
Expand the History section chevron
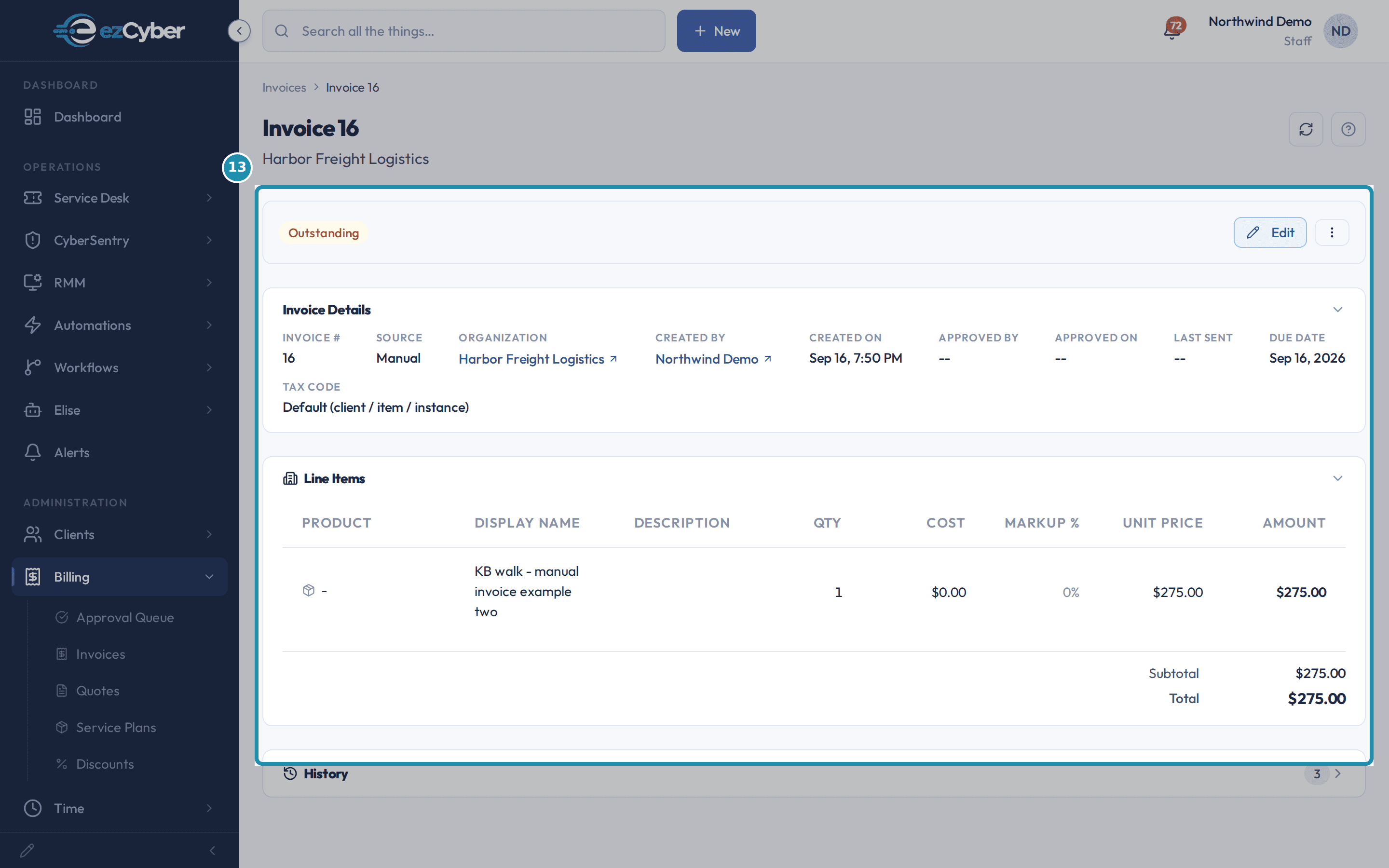point(1338,773)
